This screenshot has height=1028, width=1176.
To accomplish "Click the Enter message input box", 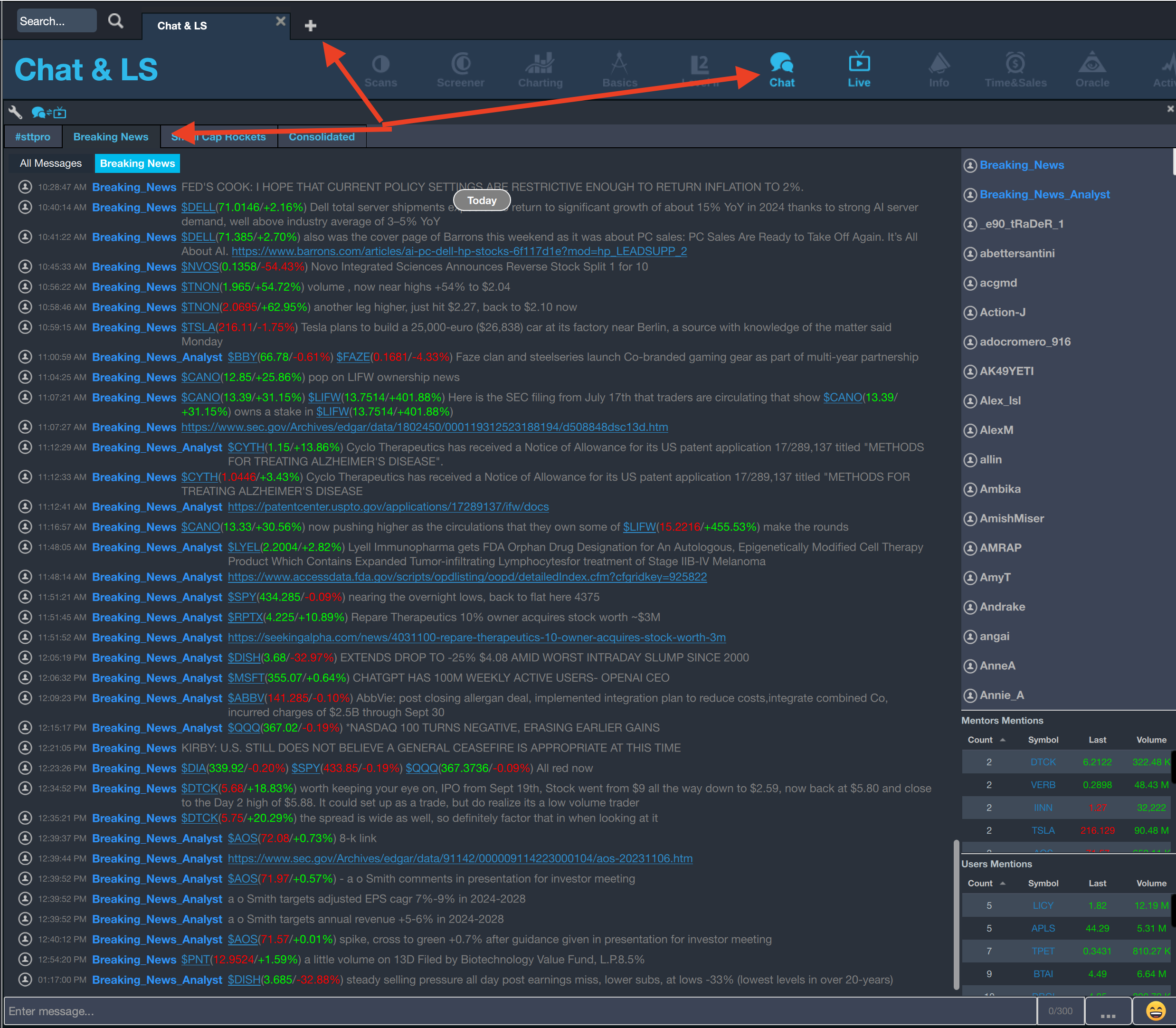I will coord(520,1011).
